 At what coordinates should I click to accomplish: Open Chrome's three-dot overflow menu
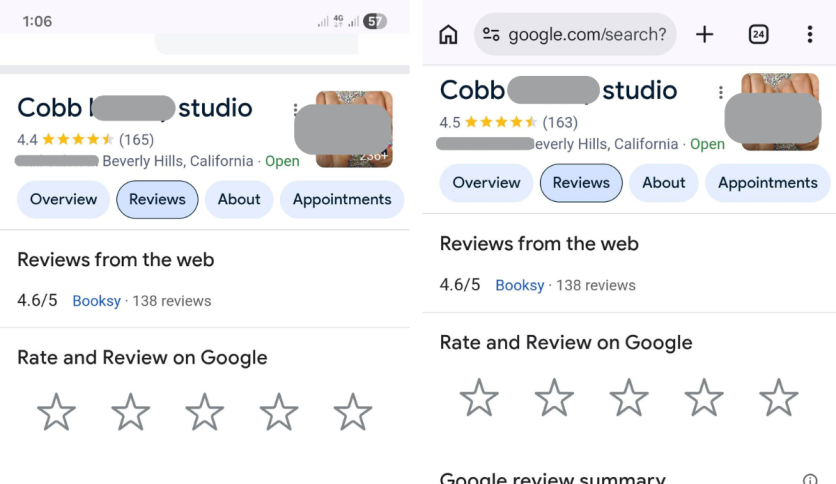(809, 35)
